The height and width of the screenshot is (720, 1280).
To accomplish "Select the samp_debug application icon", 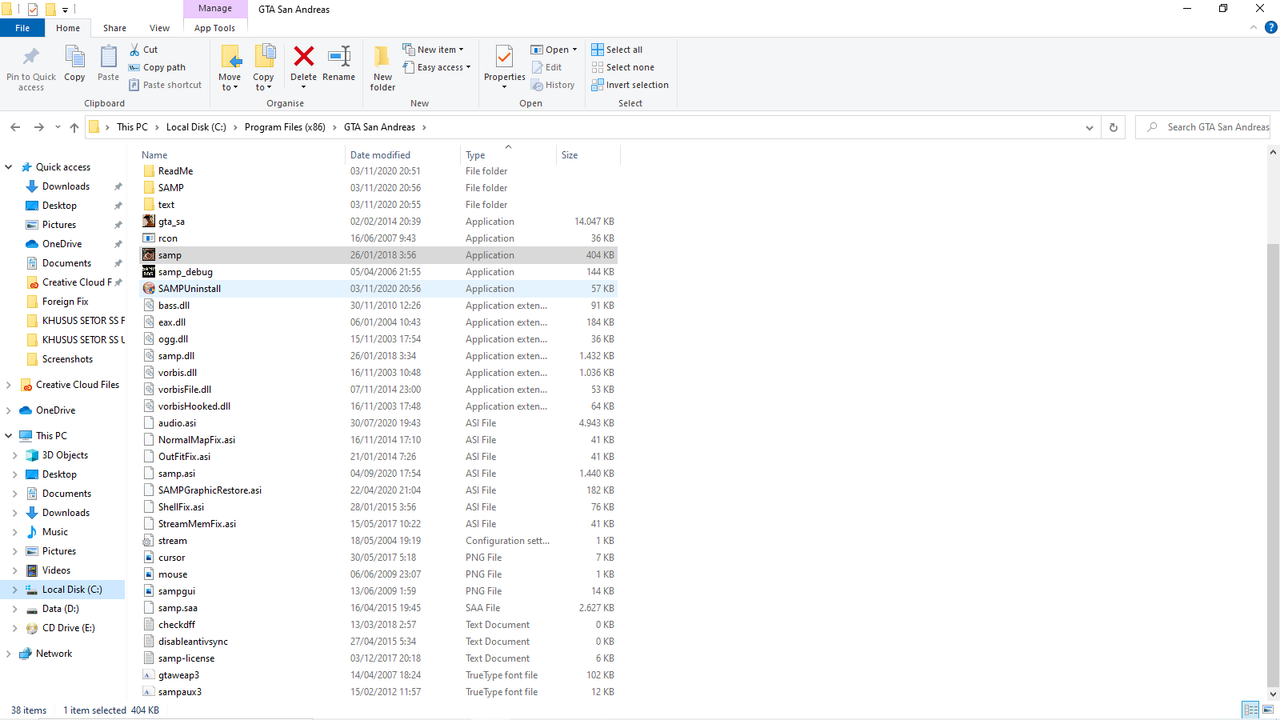I will coord(149,272).
